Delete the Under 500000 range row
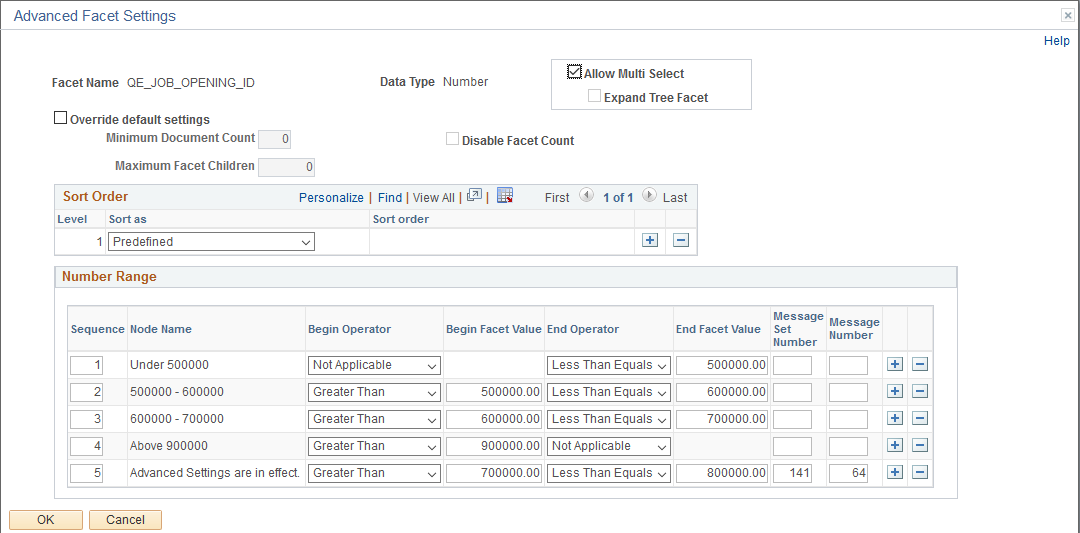 [x=920, y=364]
